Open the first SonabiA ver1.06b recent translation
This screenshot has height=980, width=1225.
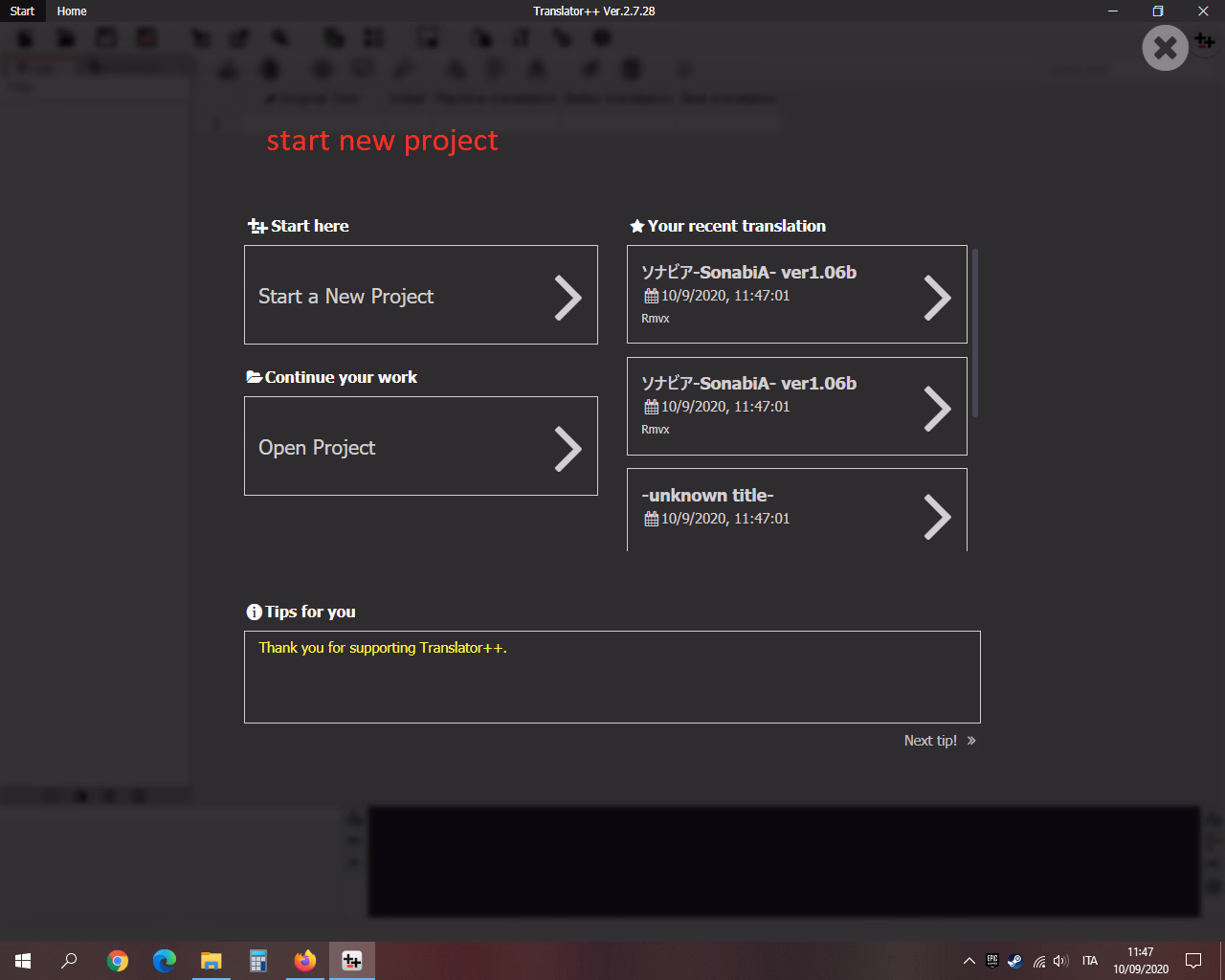tap(796, 294)
